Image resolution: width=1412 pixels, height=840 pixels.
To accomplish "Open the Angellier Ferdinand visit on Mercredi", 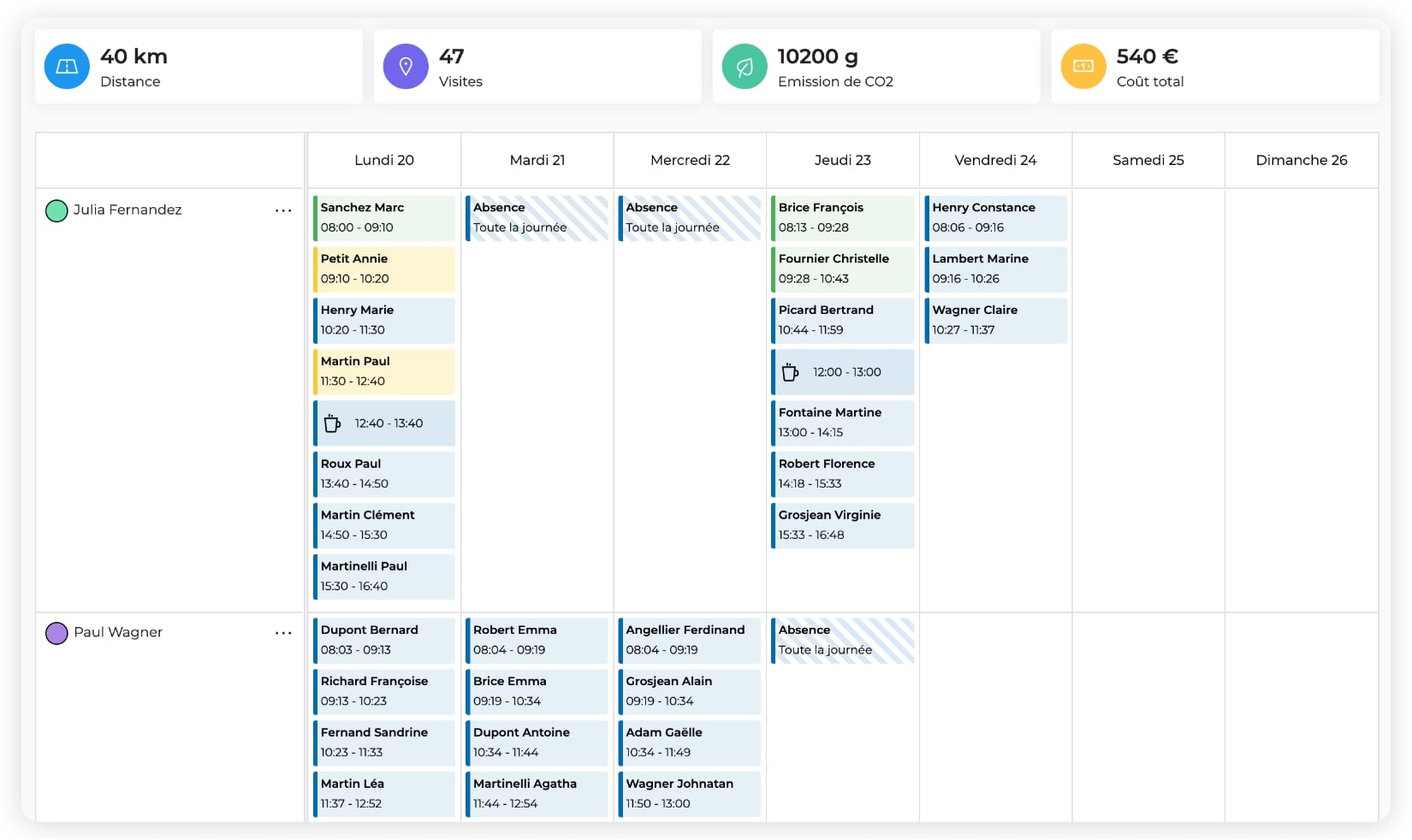I will pyautogui.click(x=690, y=641).
